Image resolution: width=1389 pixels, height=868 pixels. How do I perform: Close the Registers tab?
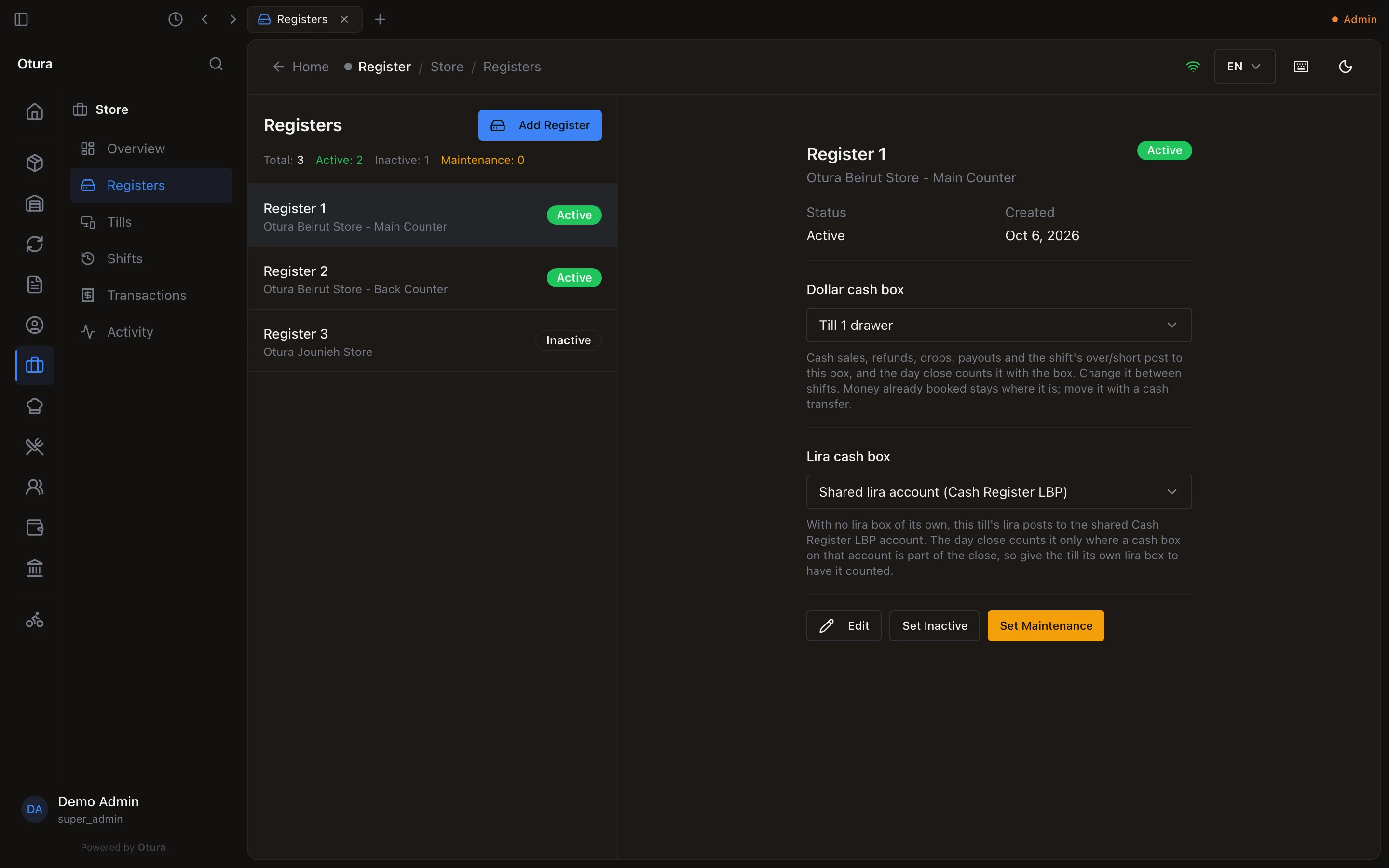click(x=344, y=19)
